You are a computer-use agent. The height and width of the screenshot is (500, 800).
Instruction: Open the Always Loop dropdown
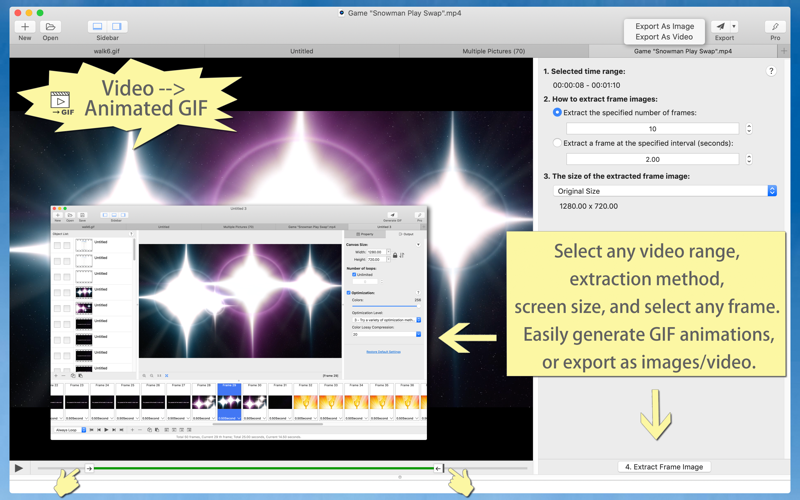coord(70,430)
